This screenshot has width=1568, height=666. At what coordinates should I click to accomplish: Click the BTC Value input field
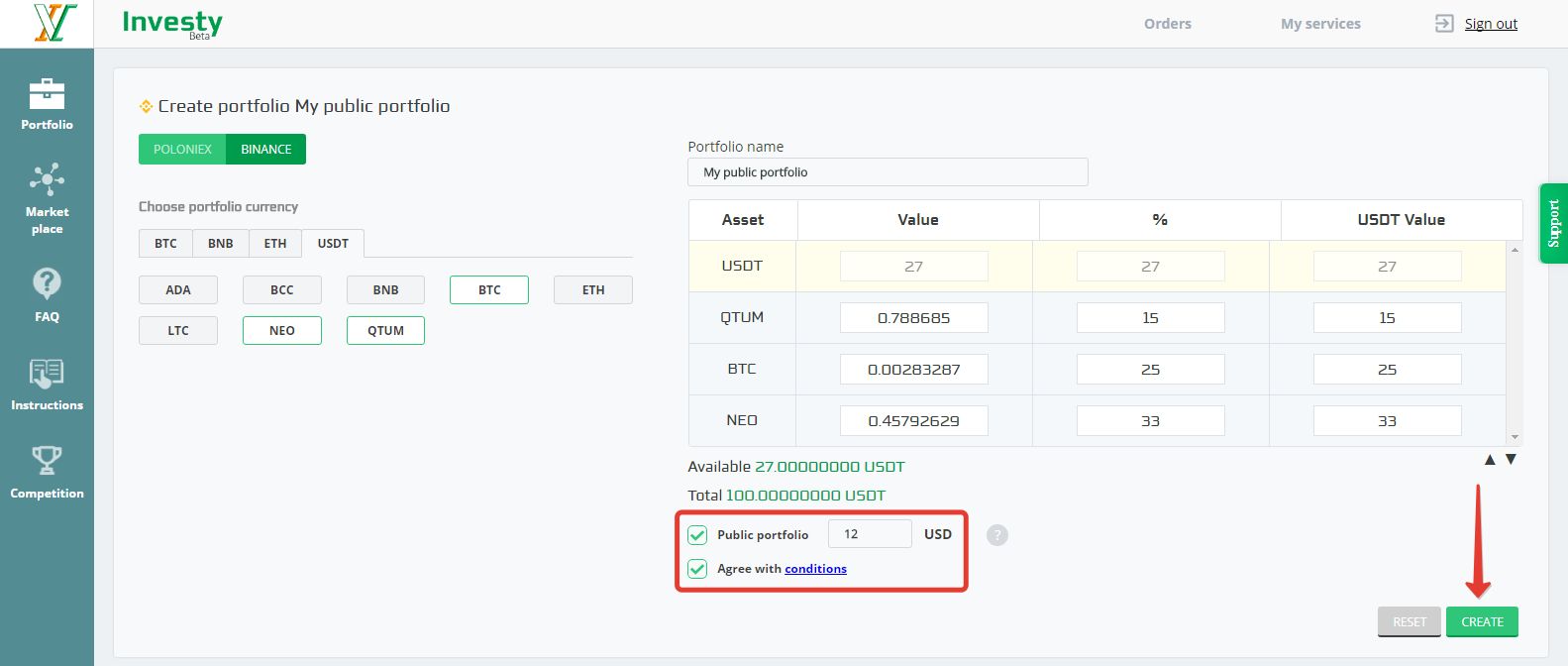point(913,370)
